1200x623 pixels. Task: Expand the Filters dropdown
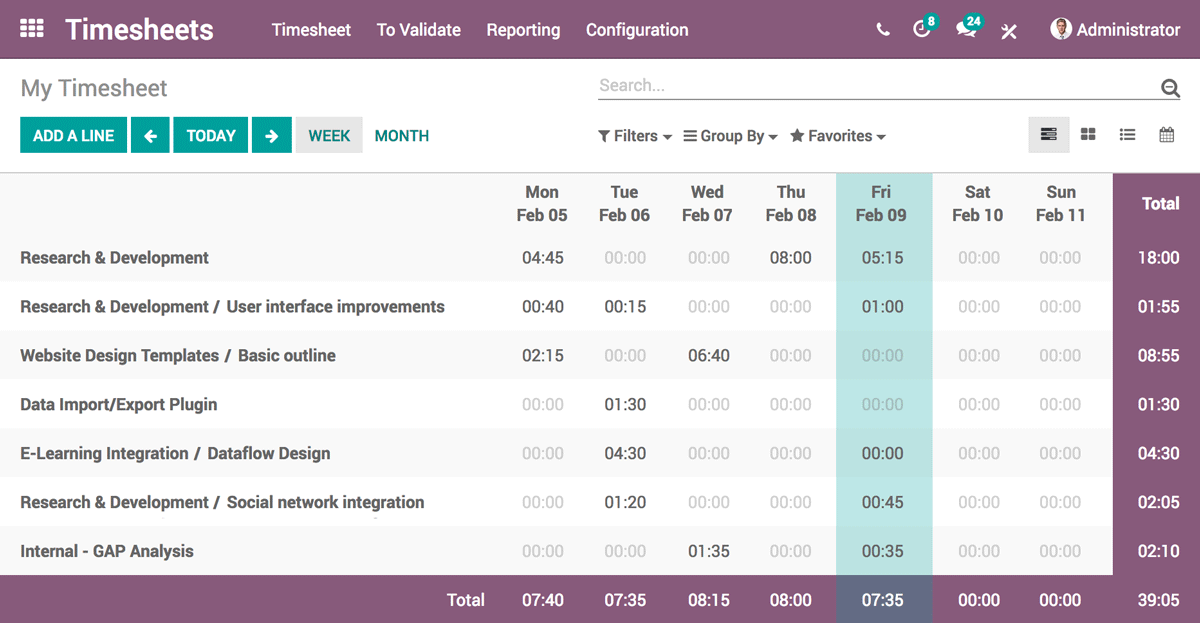pyautogui.click(x=635, y=136)
